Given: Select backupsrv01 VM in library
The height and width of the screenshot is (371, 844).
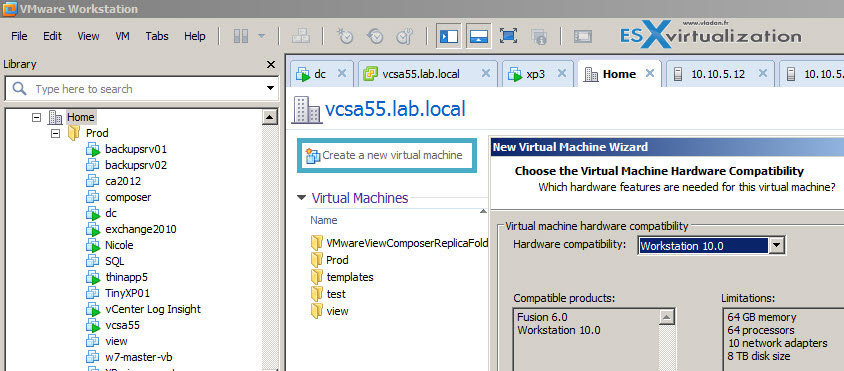Looking at the screenshot, I should [136, 149].
